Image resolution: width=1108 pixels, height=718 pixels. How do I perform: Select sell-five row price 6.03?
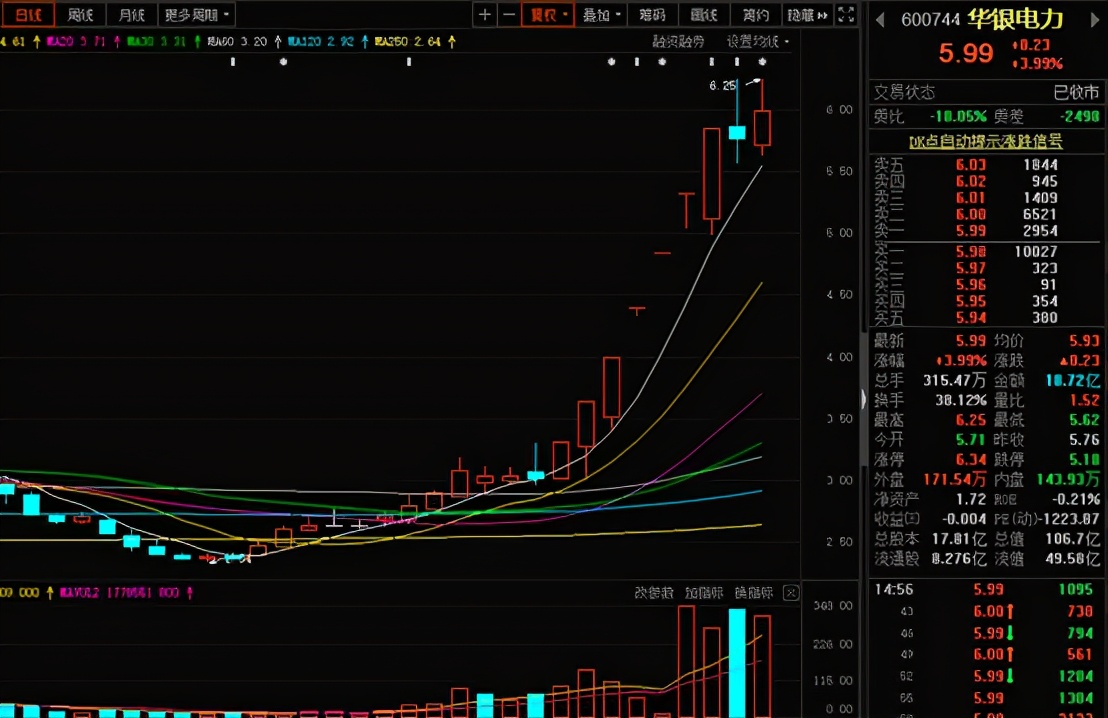(970, 165)
